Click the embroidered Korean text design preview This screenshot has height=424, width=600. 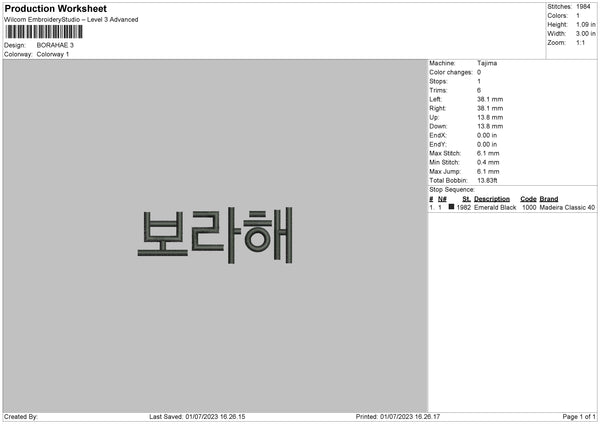[215, 235]
